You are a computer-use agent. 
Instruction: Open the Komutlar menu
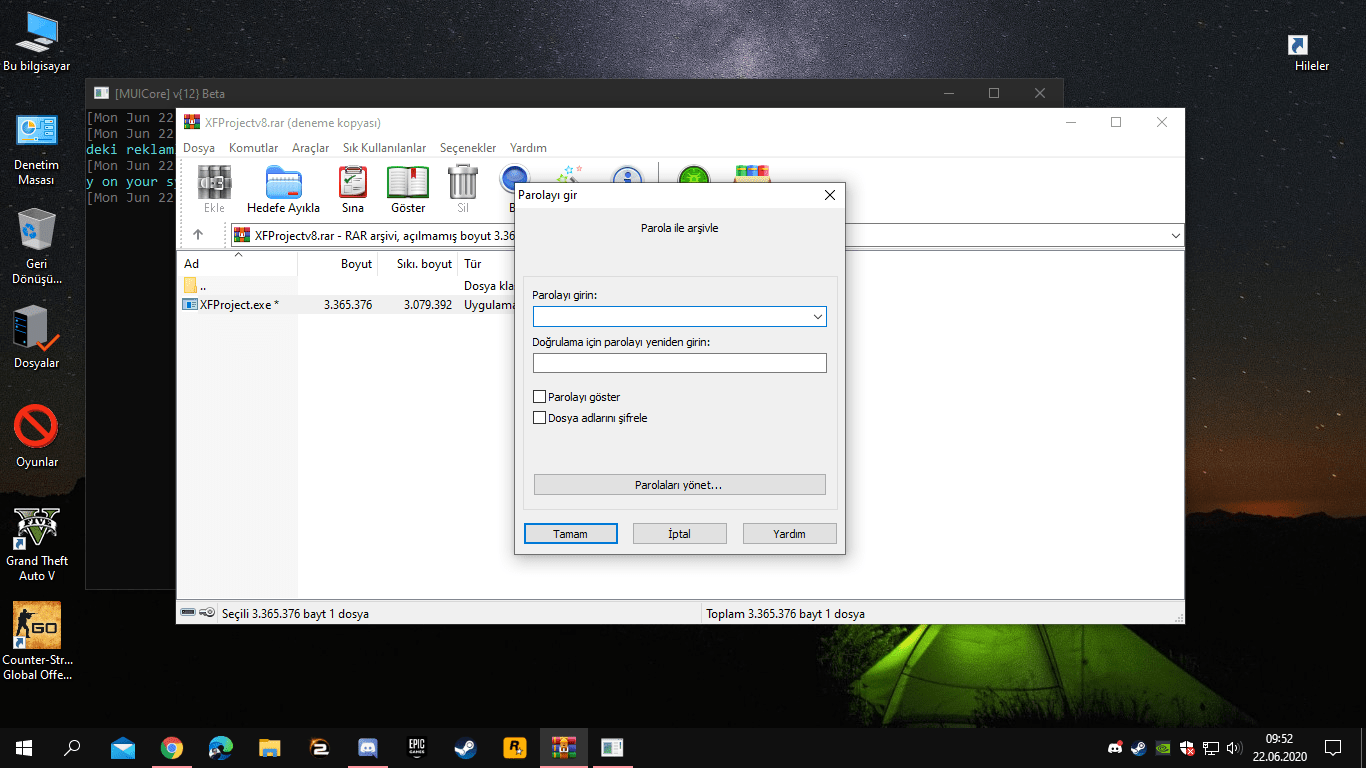253,148
